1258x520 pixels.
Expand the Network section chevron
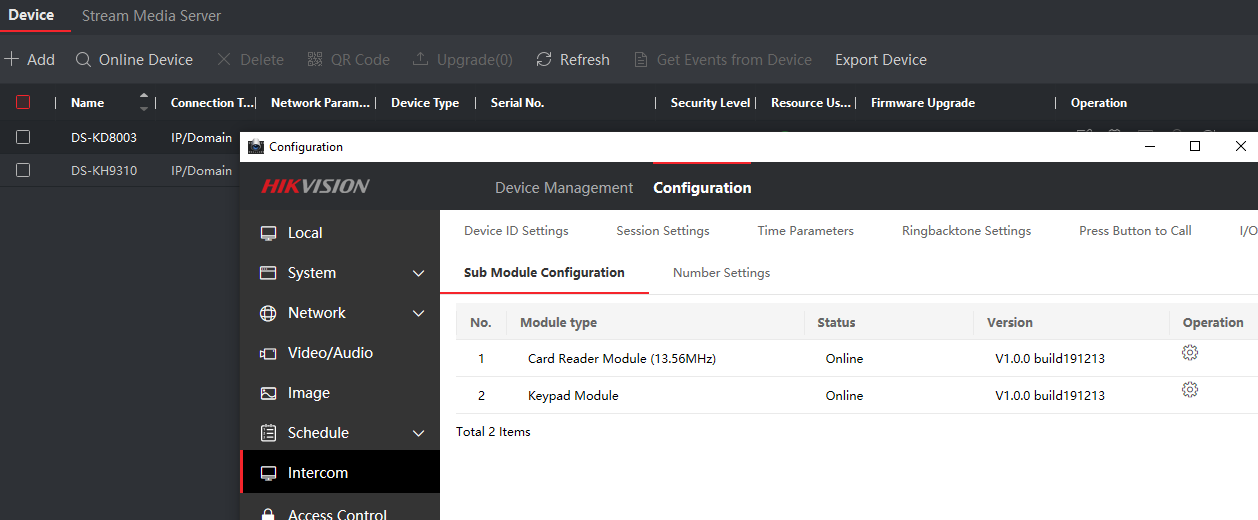[419, 313]
